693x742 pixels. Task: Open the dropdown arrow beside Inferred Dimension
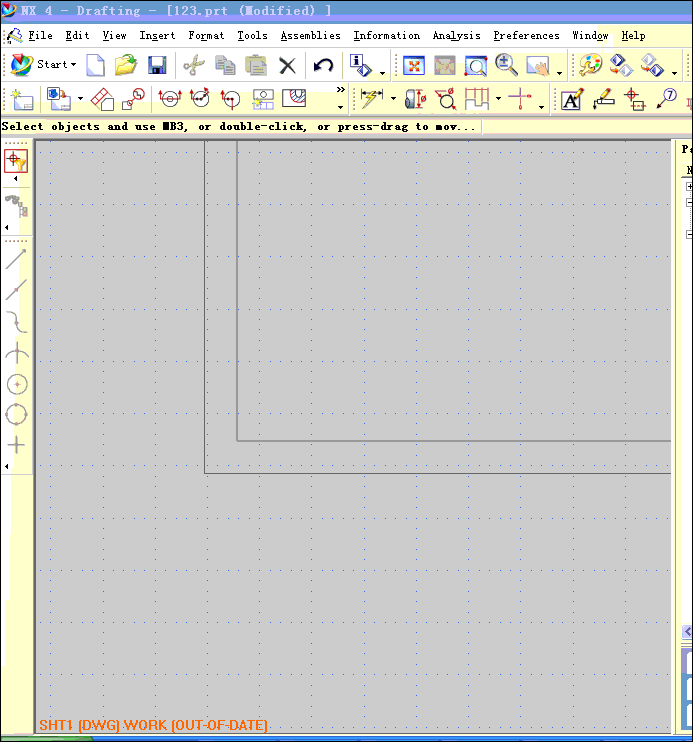click(x=393, y=98)
